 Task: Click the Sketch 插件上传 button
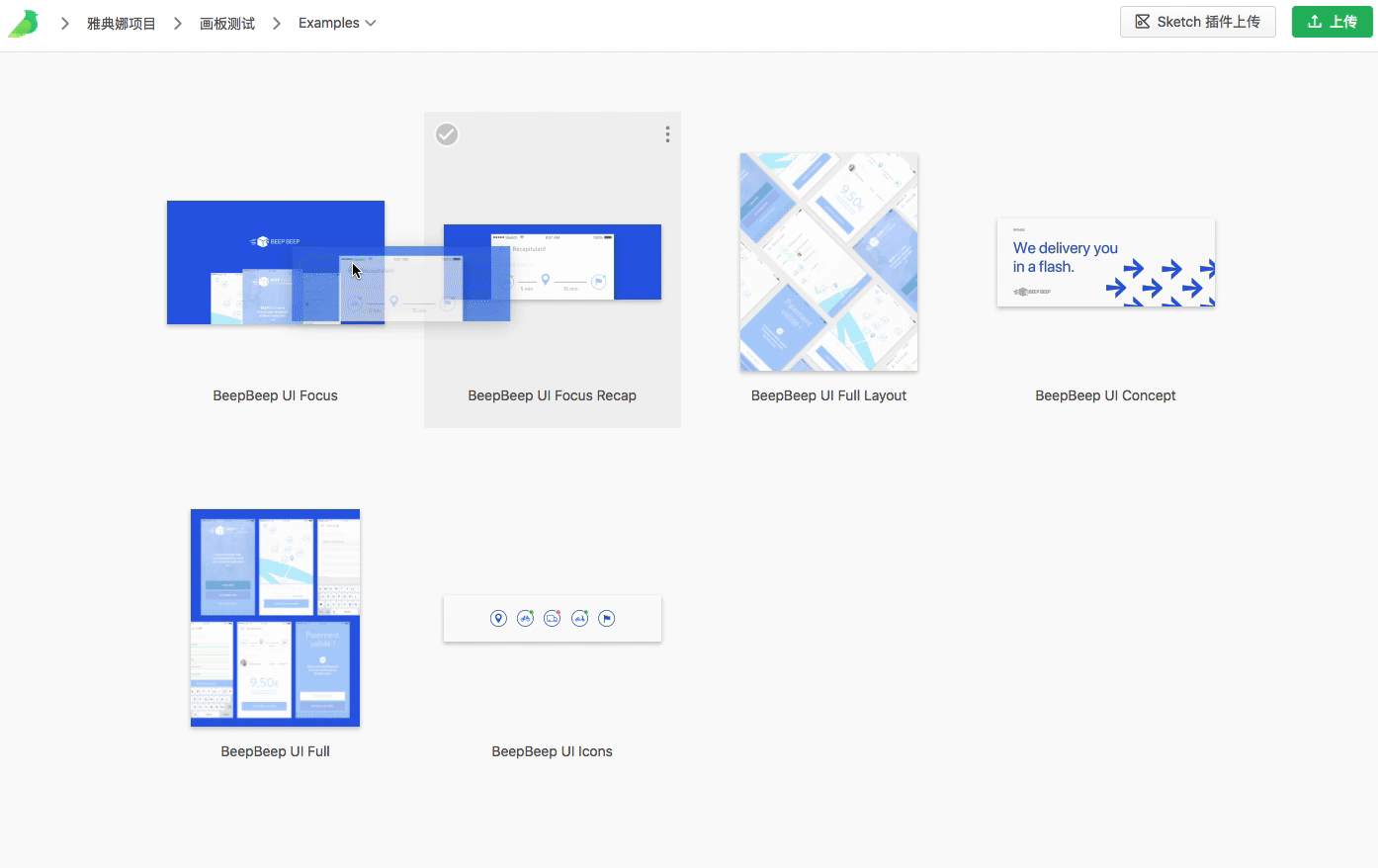[1197, 22]
